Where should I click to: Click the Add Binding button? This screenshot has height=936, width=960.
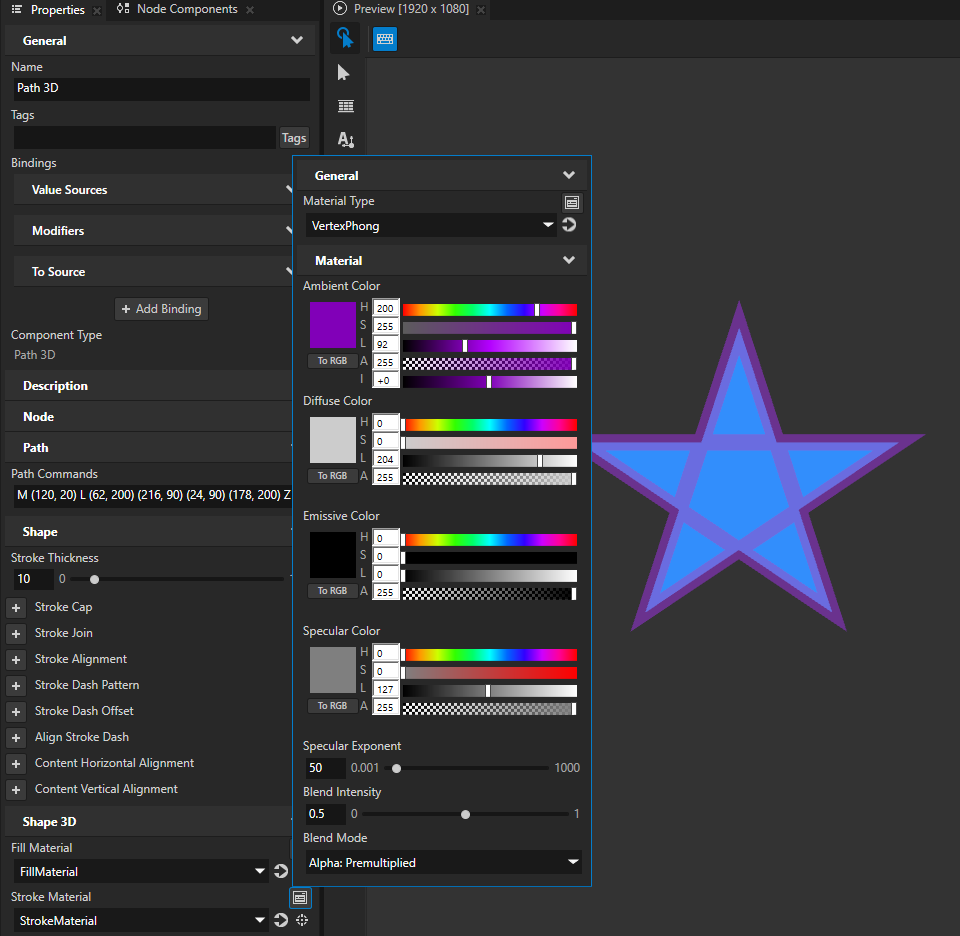point(161,309)
